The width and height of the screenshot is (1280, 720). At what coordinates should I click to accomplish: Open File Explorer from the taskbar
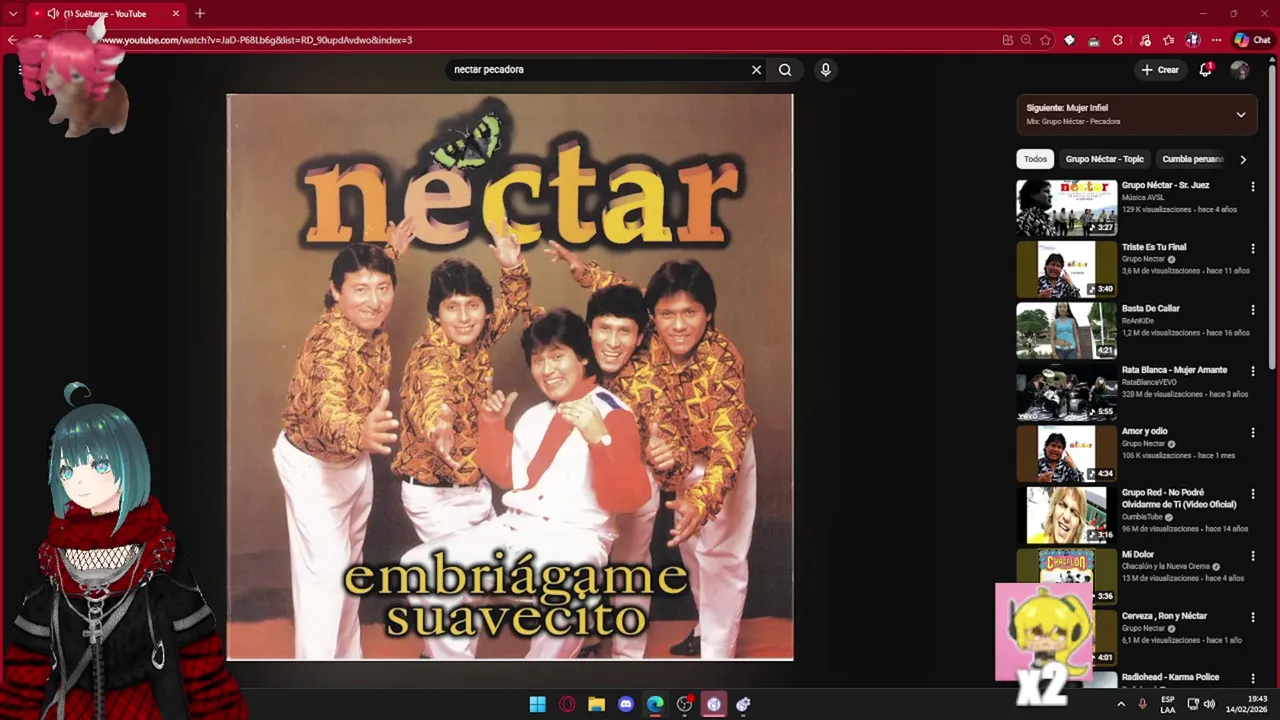[x=597, y=704]
